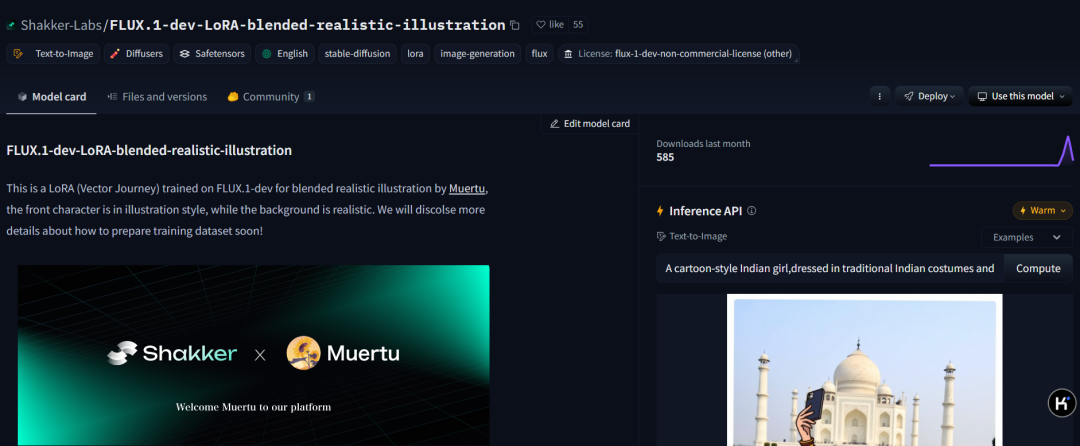Open the three-dot more options menu
The height and width of the screenshot is (446, 1080).
click(x=879, y=97)
